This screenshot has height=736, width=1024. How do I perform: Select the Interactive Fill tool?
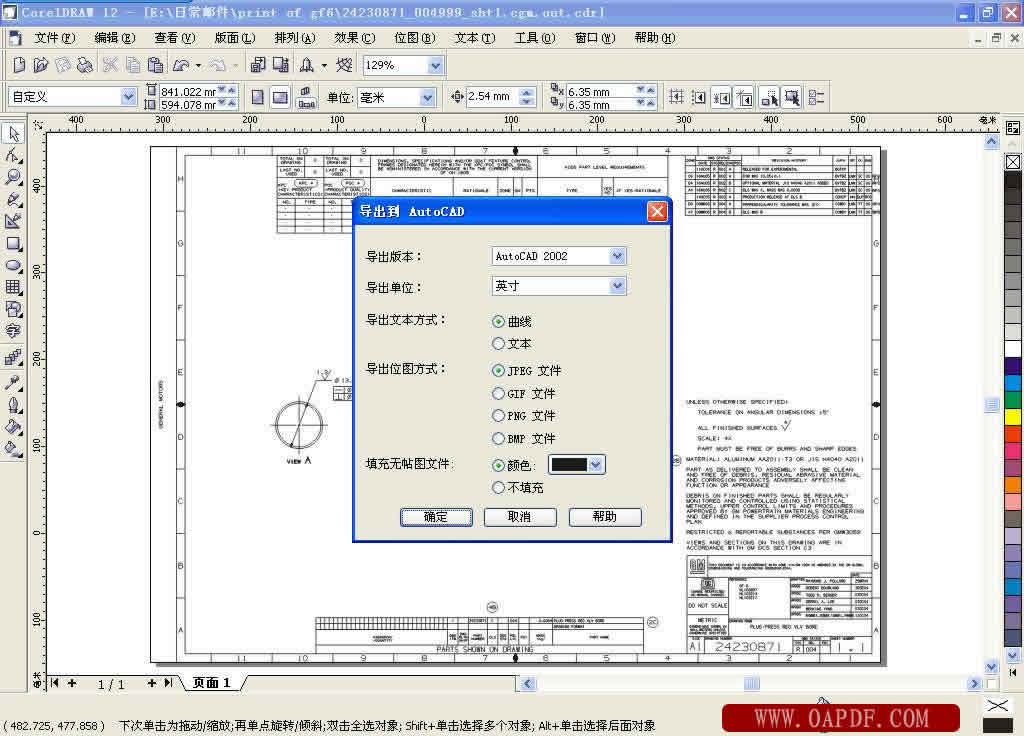point(13,449)
